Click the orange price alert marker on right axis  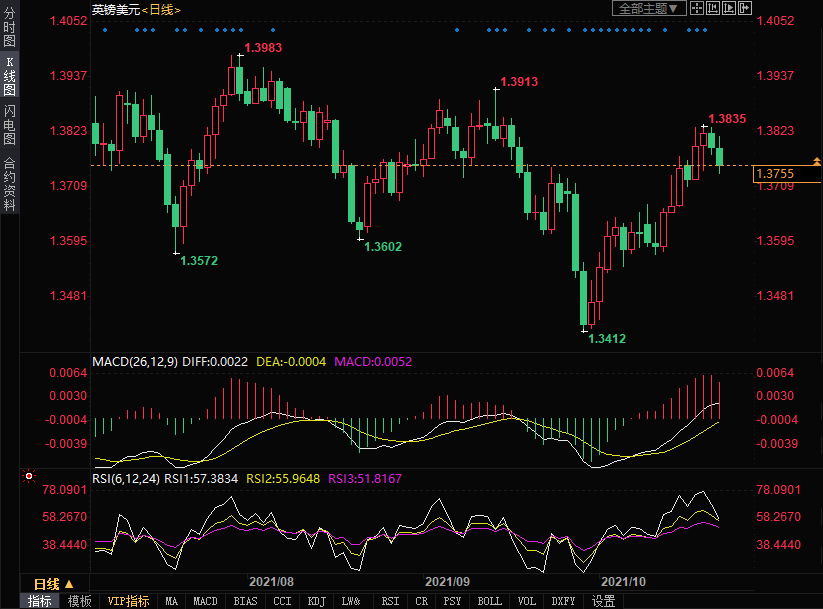(x=817, y=161)
